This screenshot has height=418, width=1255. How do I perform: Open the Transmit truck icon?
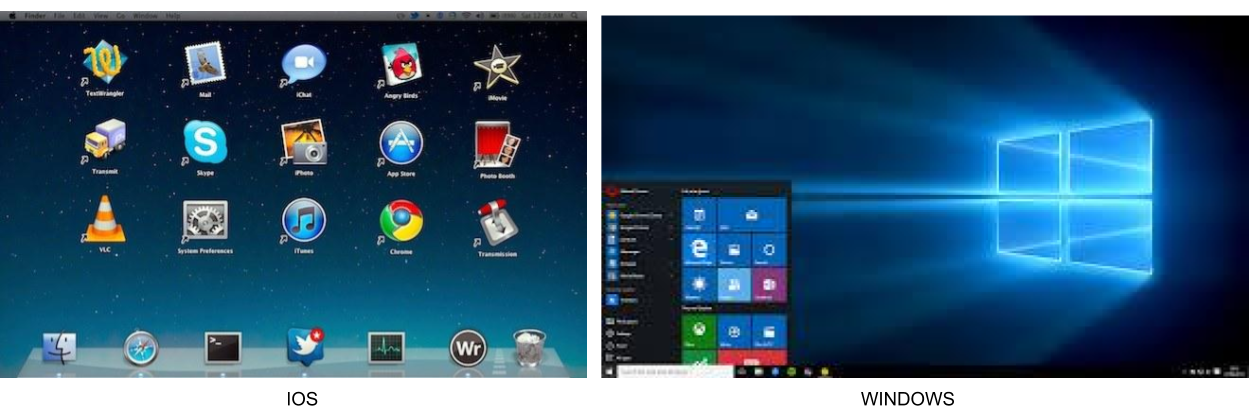[x=106, y=141]
